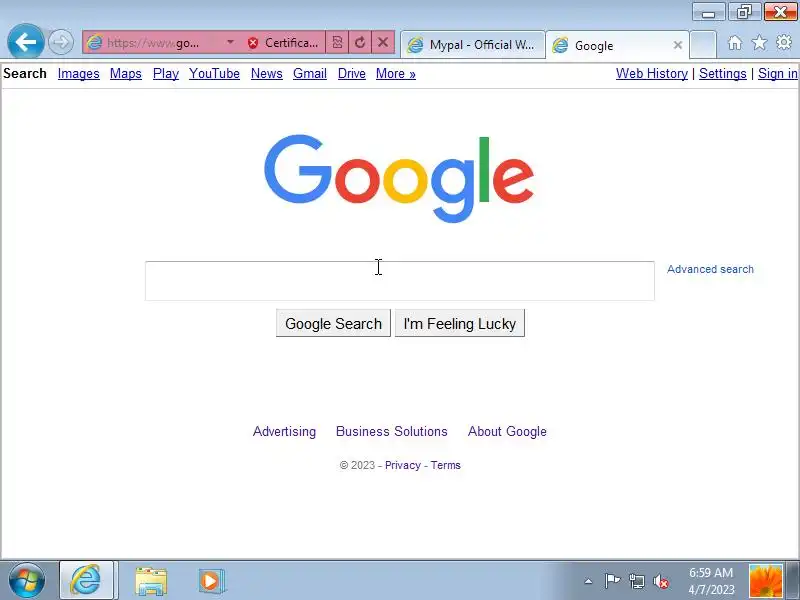The height and width of the screenshot is (600, 800).
Task: Open Google Settings link
Action: tap(722, 74)
